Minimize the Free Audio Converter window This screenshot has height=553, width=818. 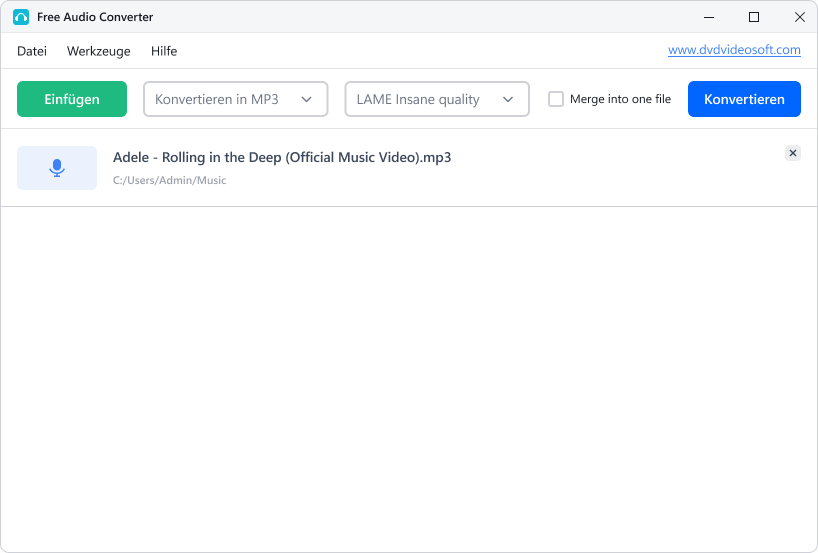click(x=709, y=17)
